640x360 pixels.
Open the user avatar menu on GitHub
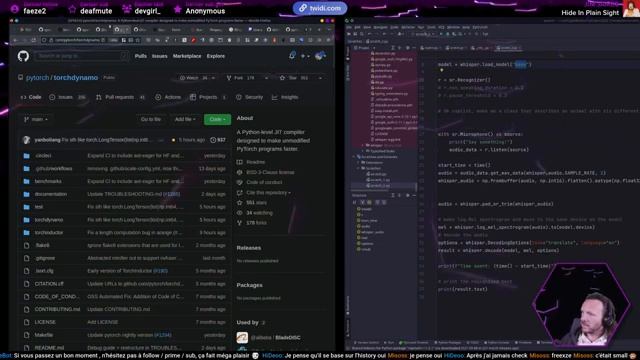(x=320, y=56)
